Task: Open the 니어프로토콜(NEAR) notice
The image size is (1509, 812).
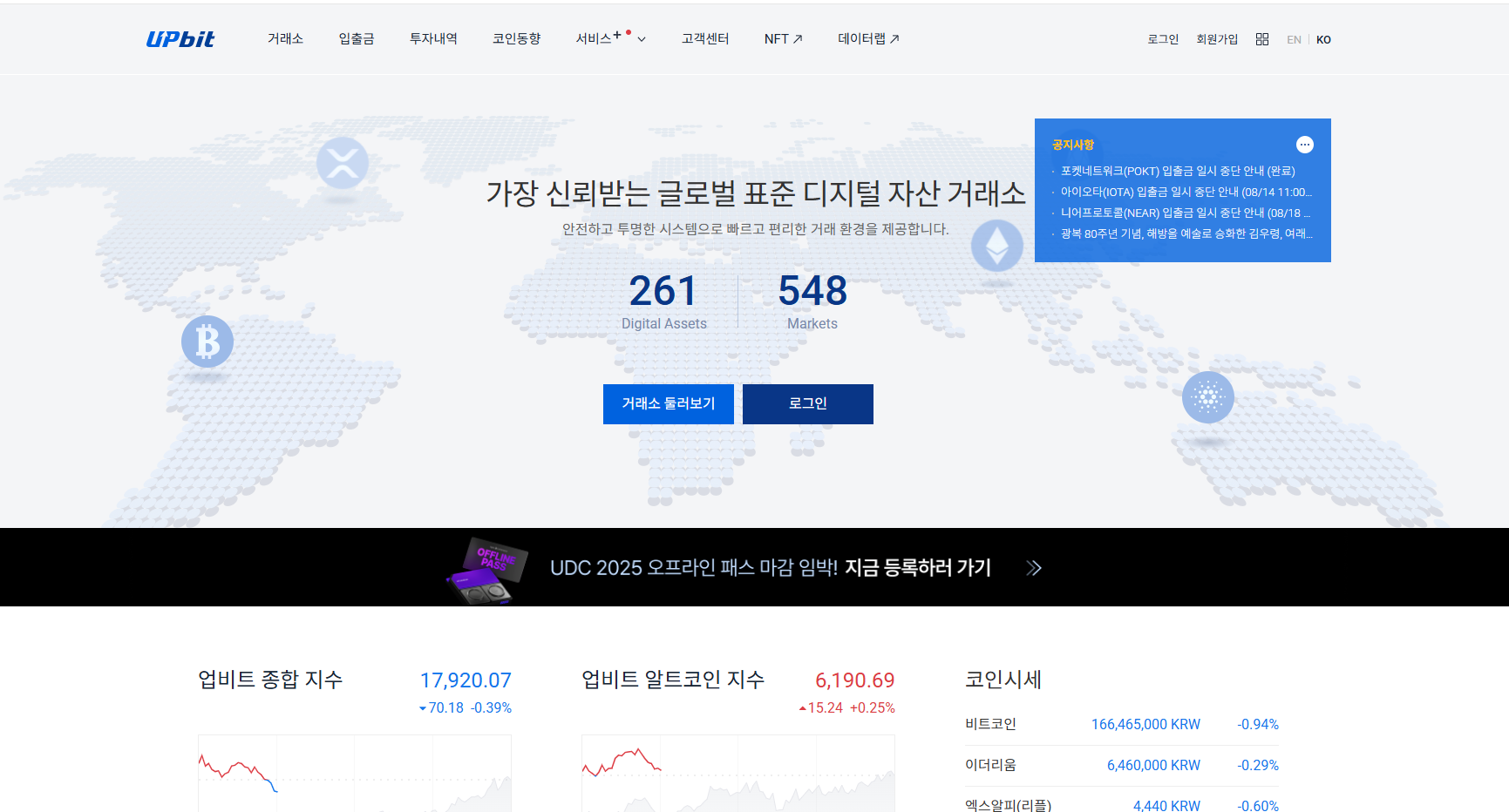Action: (1186, 213)
